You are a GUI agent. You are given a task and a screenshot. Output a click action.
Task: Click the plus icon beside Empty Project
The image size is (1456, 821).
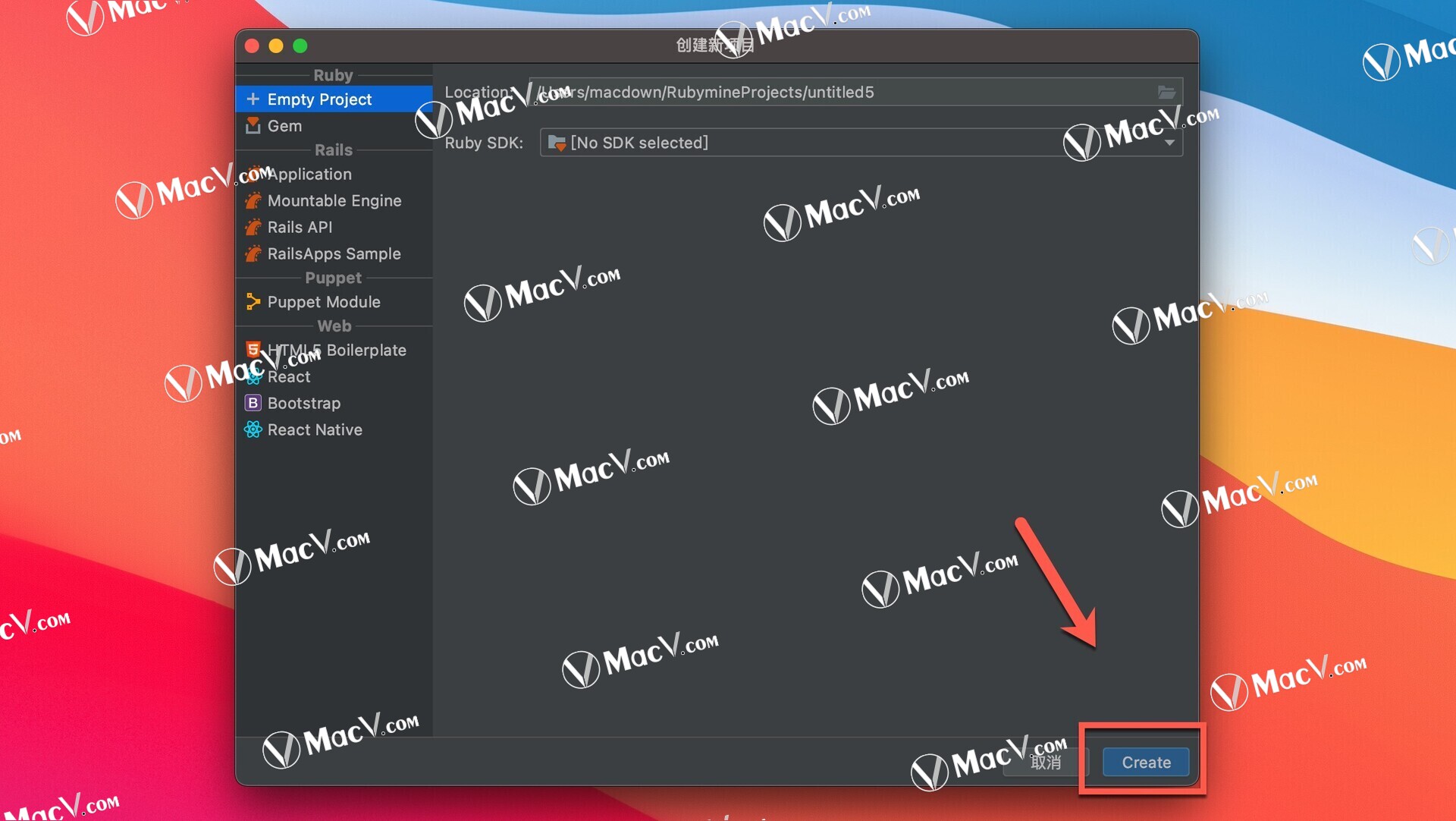(x=253, y=99)
